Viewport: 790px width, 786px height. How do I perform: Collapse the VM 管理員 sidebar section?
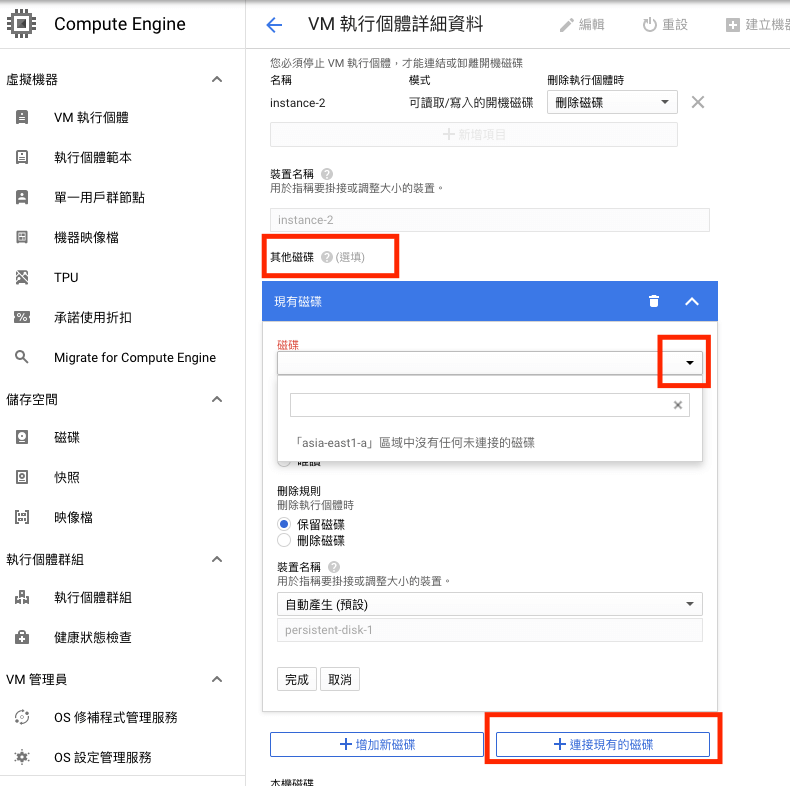(x=217, y=679)
